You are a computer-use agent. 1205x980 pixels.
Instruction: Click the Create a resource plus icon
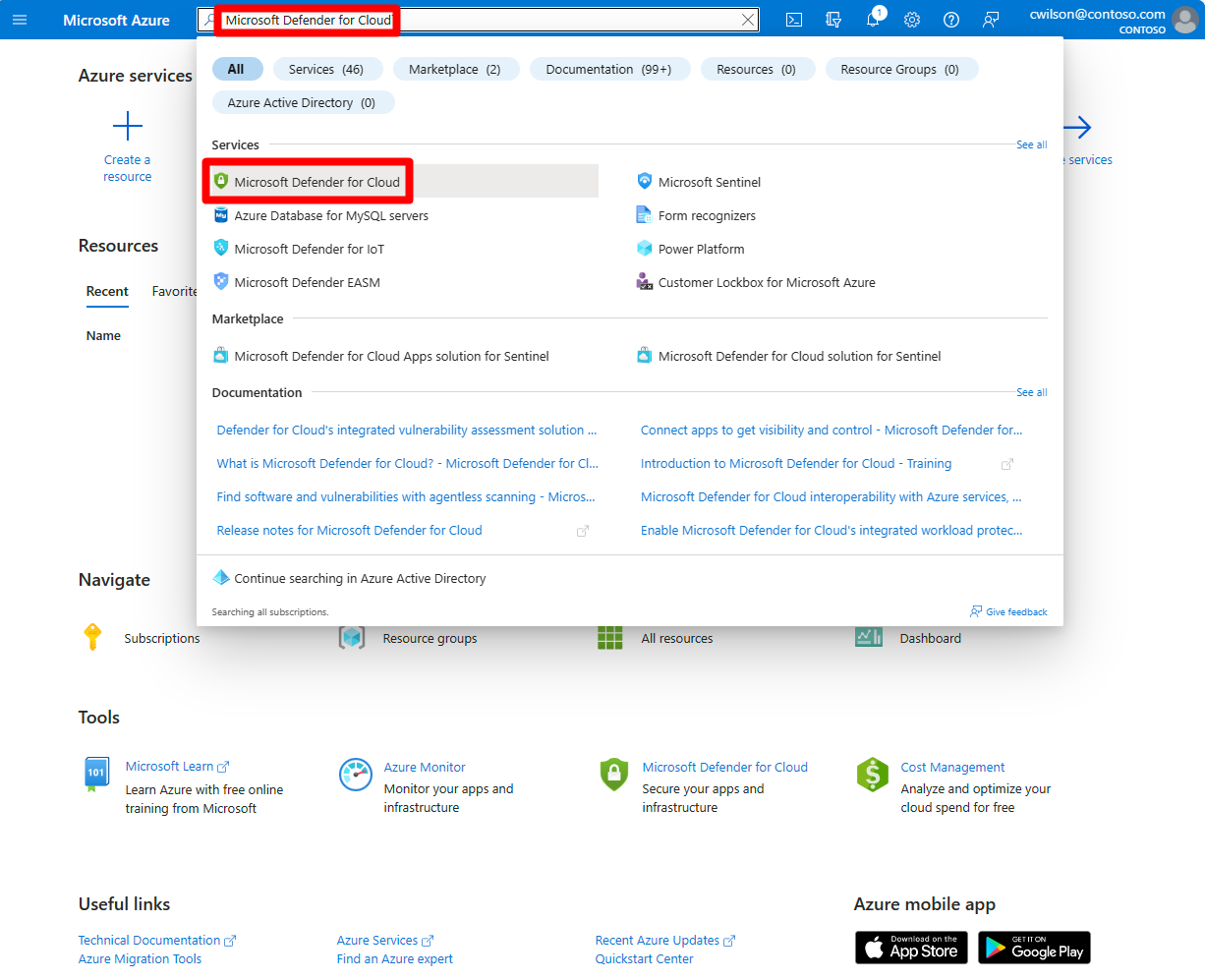(128, 126)
